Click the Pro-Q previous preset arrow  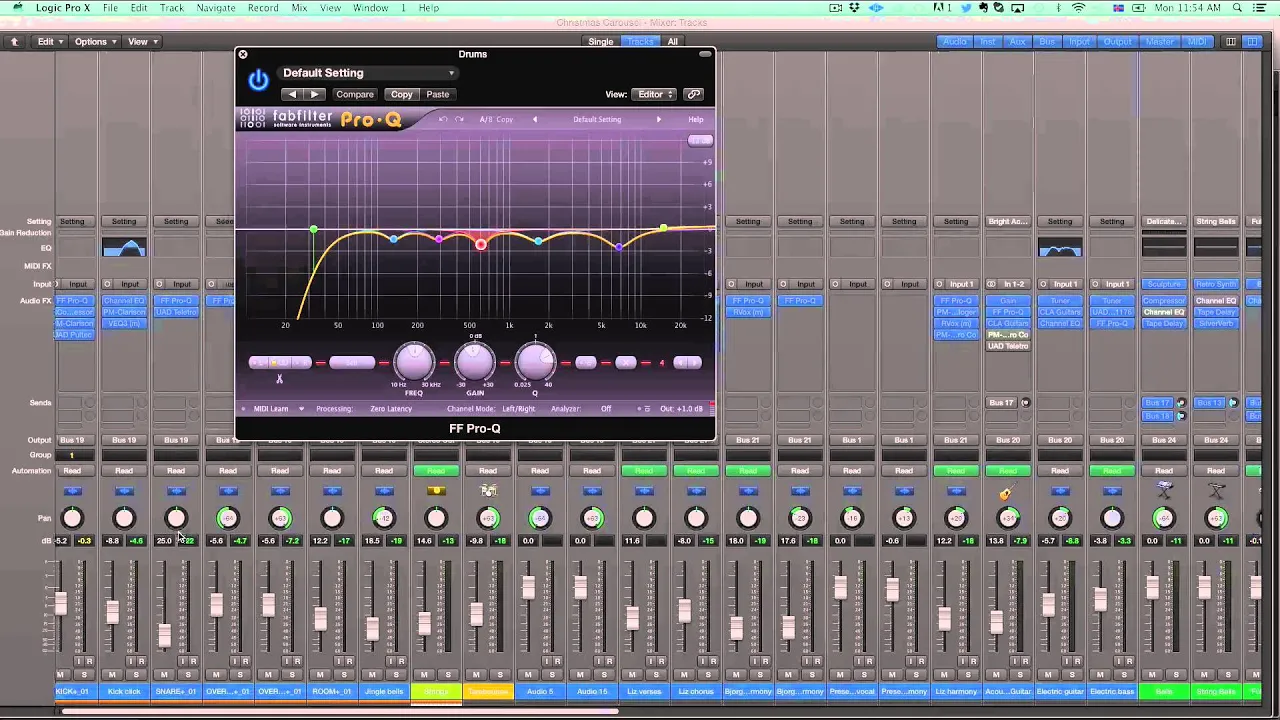click(534, 119)
